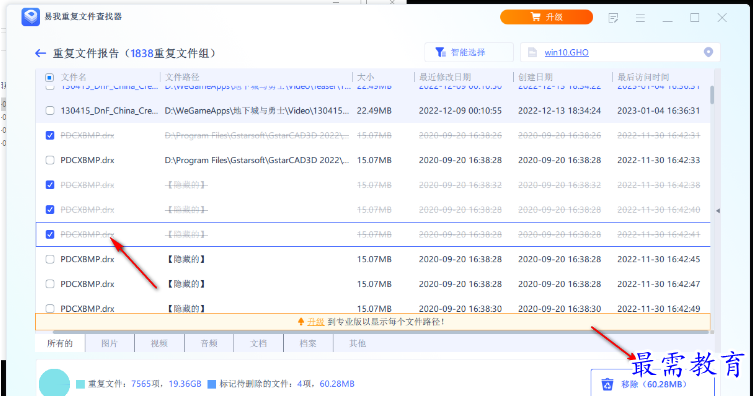
Task: Click the trash icon on the 移除 button
Action: click(x=607, y=384)
